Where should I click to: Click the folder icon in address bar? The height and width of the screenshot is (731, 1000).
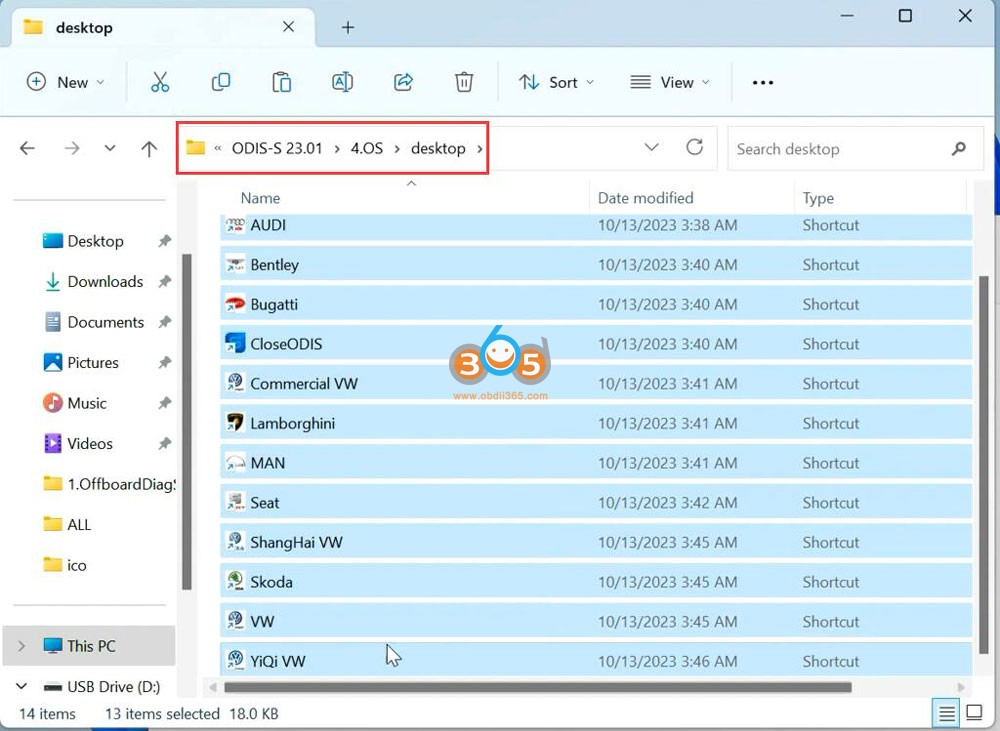pos(195,148)
